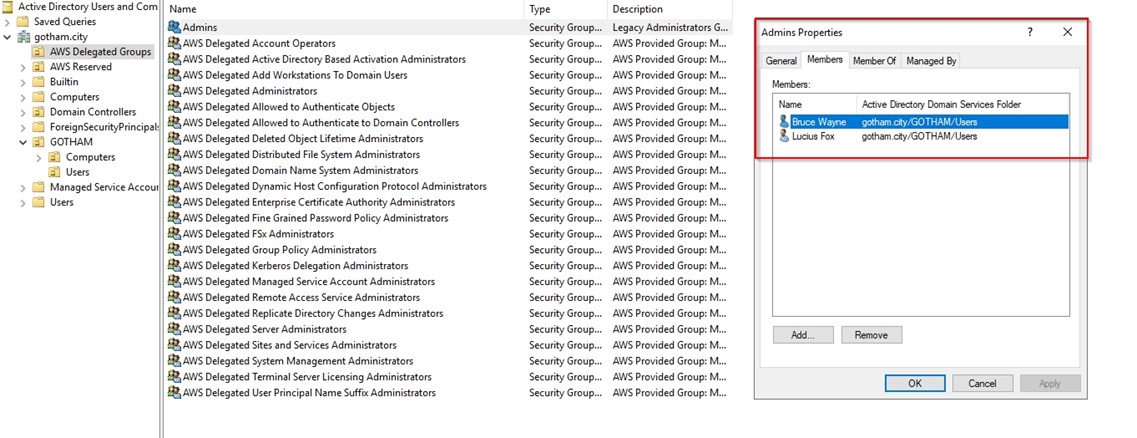Viewport: 1137px width, 438px height.
Task: Click the AWS Reserved OU folder icon
Action: point(39,67)
